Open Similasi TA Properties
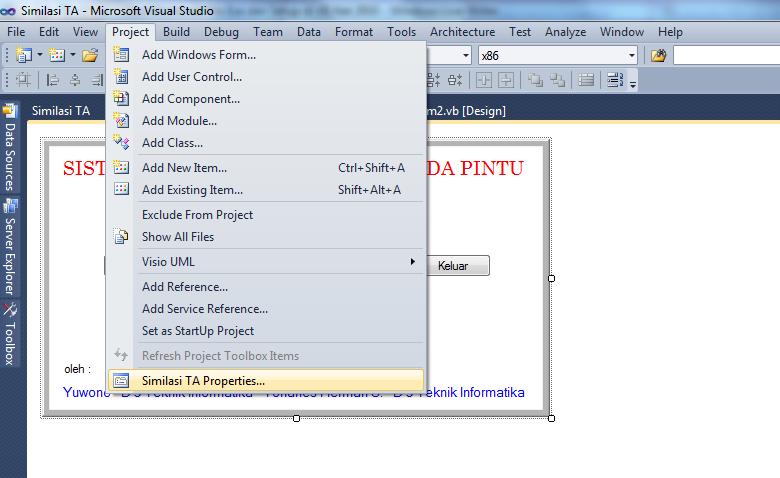The height and width of the screenshot is (478, 780). (266, 381)
